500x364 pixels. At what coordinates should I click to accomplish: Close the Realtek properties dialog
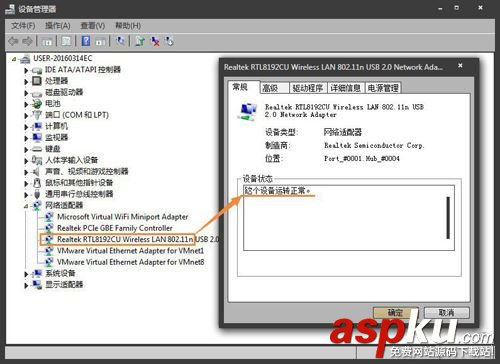point(460,66)
